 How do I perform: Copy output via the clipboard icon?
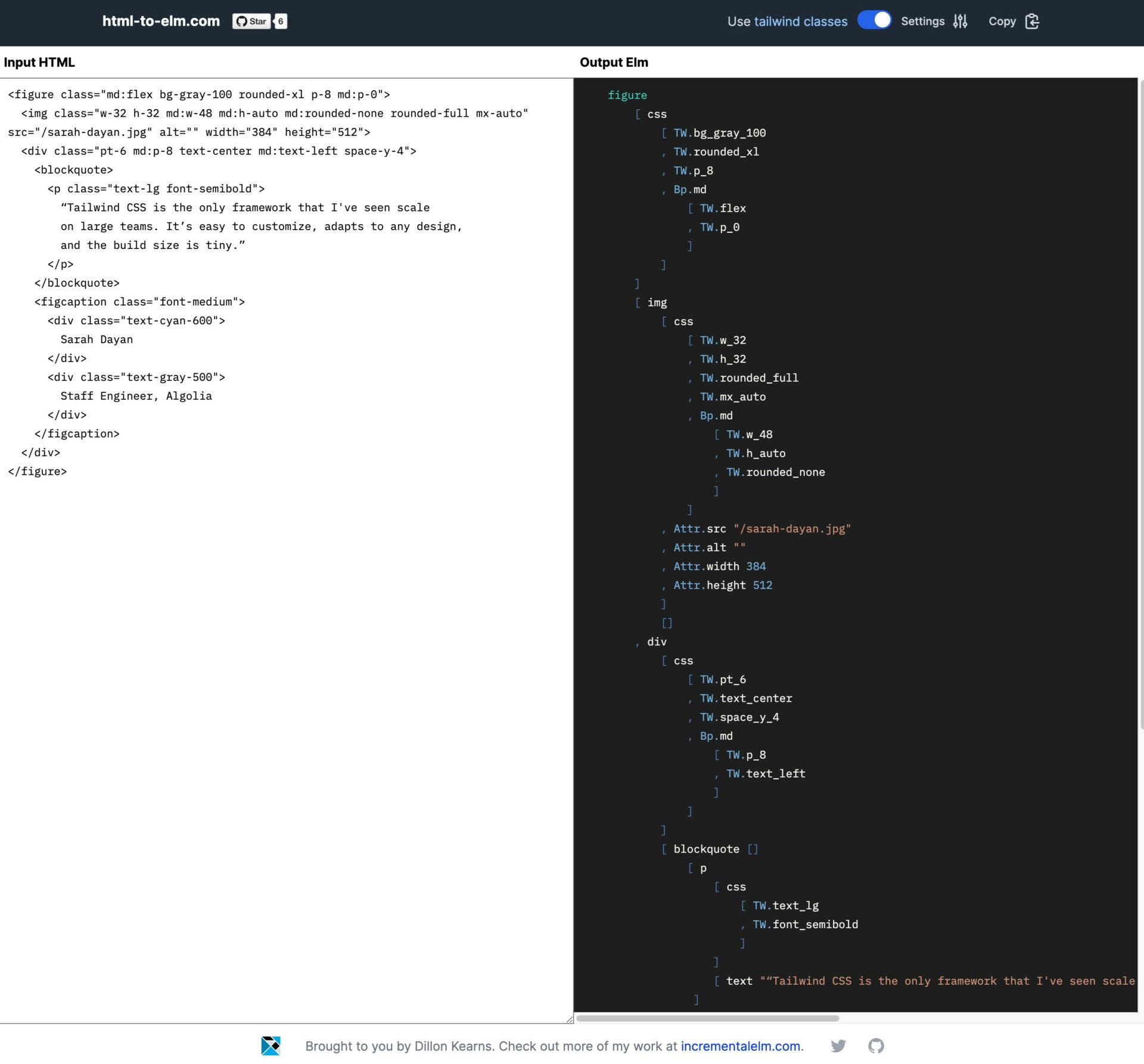1033,21
